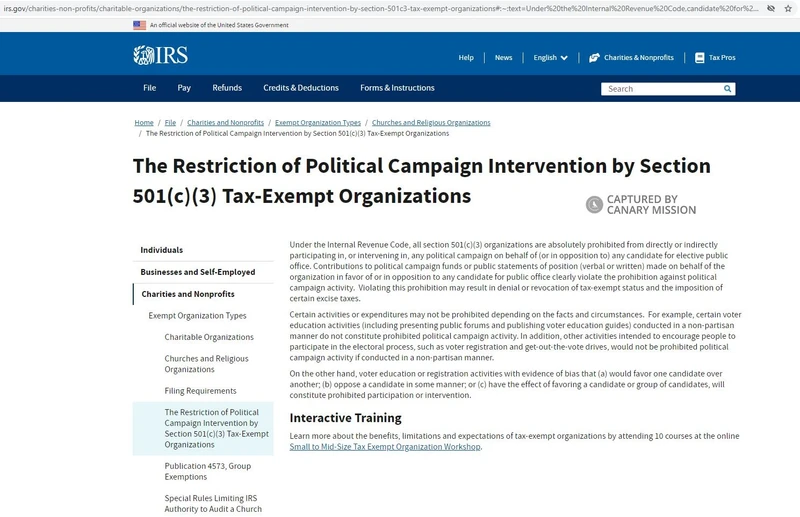Click the crossed-out eye icon in address bar
This screenshot has height=517, width=800.
[771, 9]
